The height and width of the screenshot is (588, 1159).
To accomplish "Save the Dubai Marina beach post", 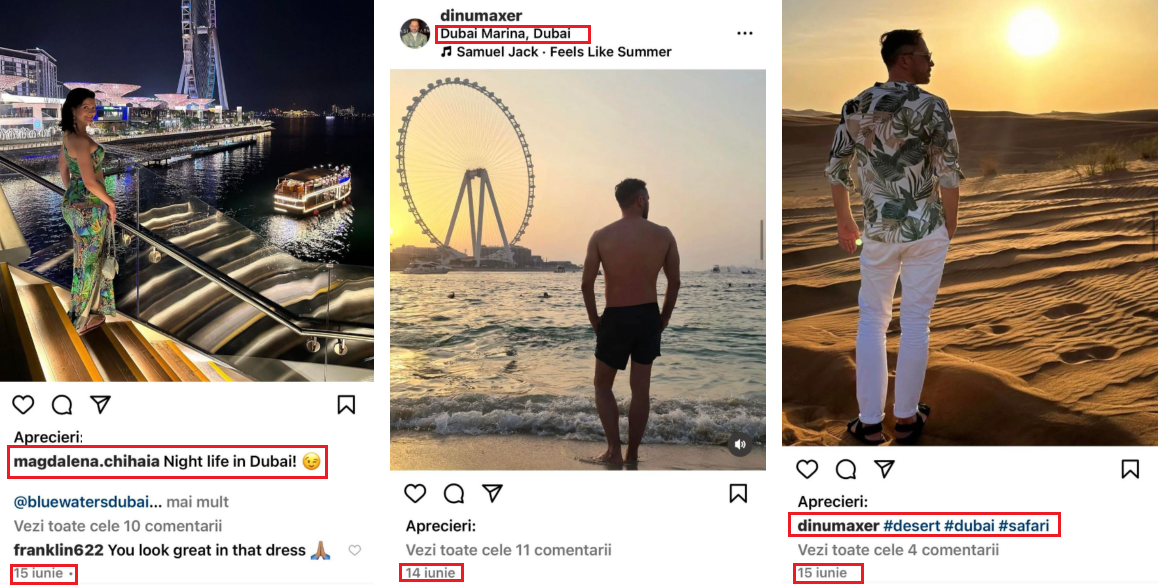I will (x=738, y=493).
